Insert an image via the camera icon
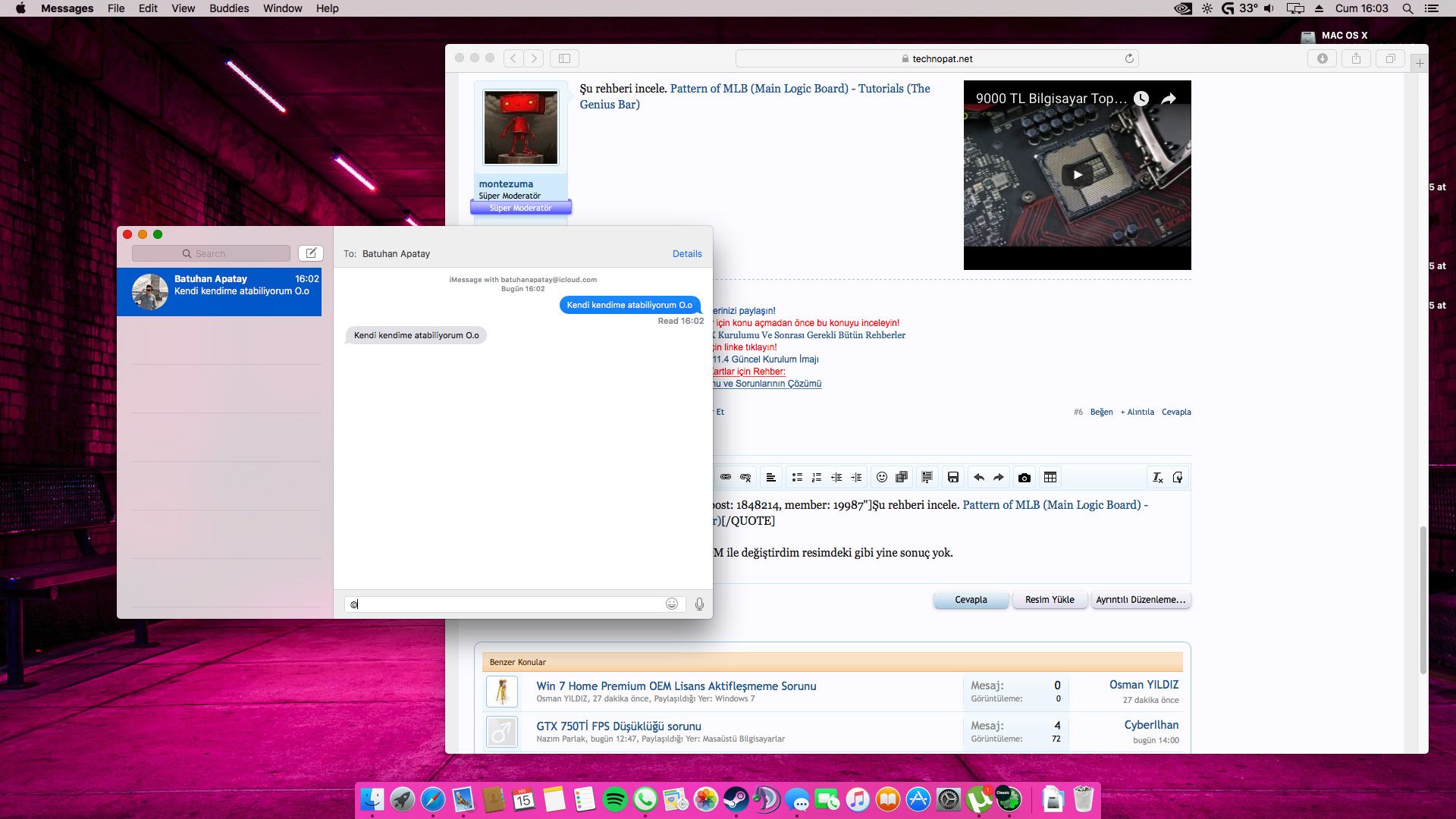 click(1025, 478)
